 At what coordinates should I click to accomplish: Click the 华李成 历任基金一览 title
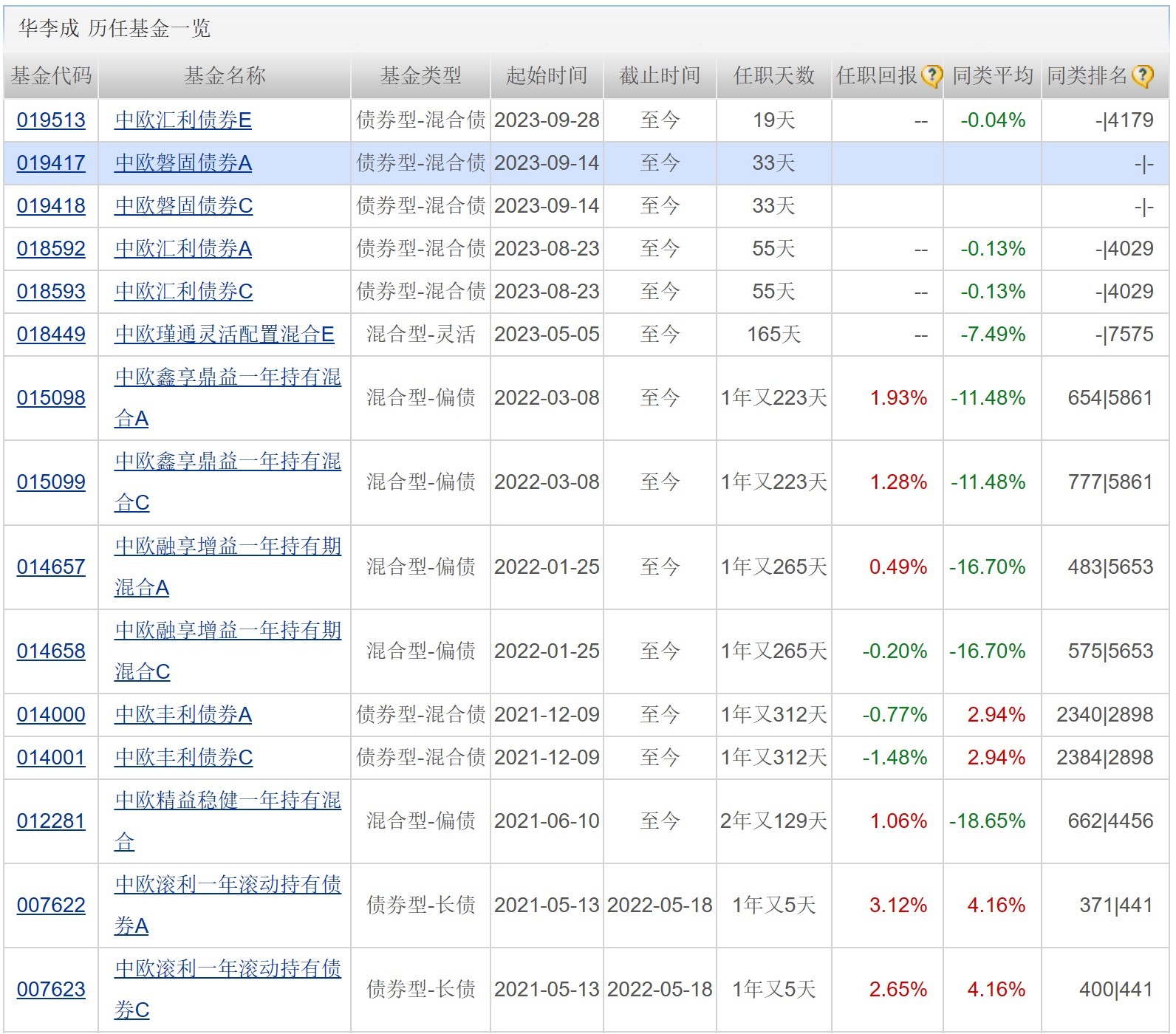coord(114,29)
